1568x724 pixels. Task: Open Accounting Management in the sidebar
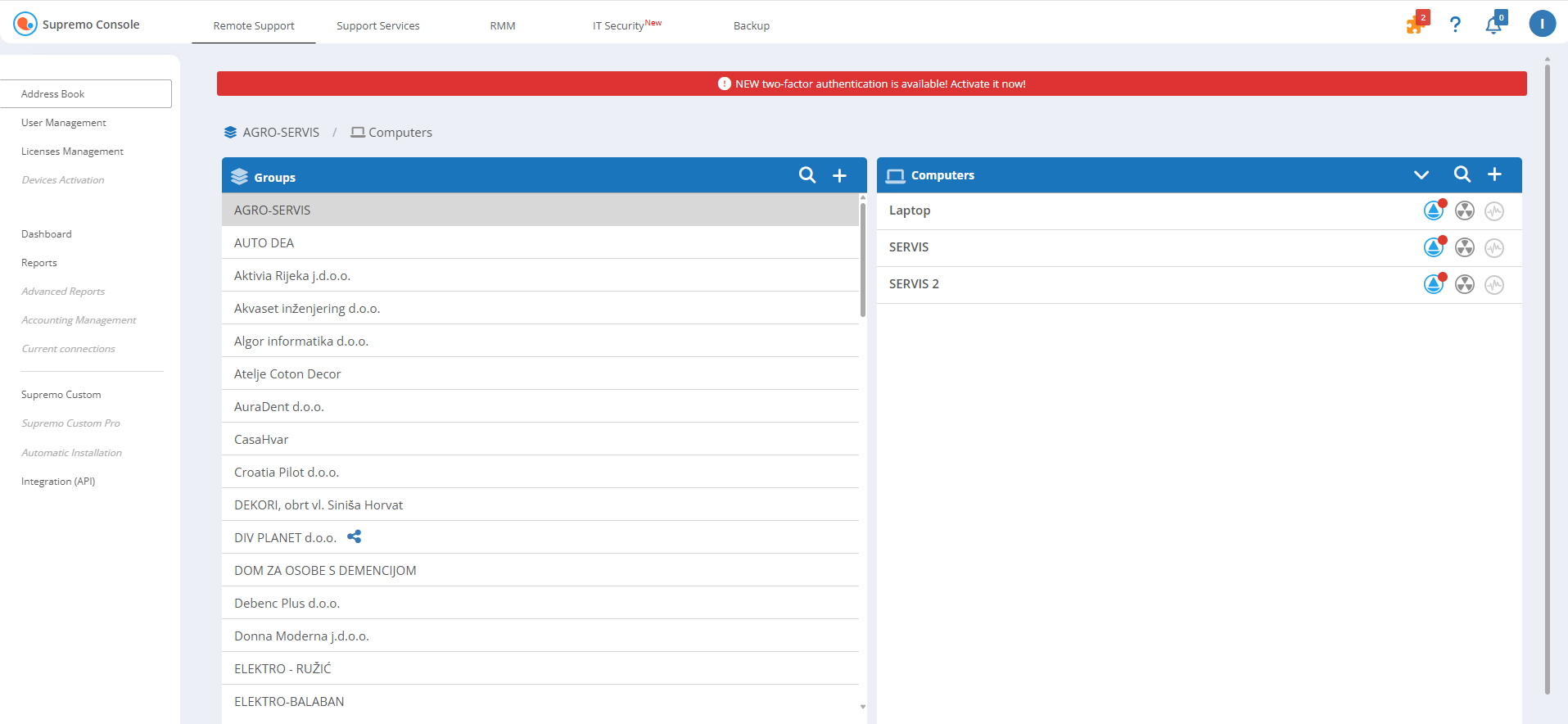coord(79,320)
